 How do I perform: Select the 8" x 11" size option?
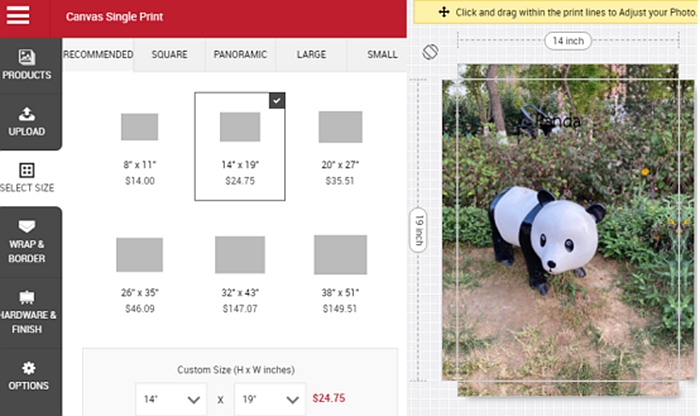pos(140,147)
